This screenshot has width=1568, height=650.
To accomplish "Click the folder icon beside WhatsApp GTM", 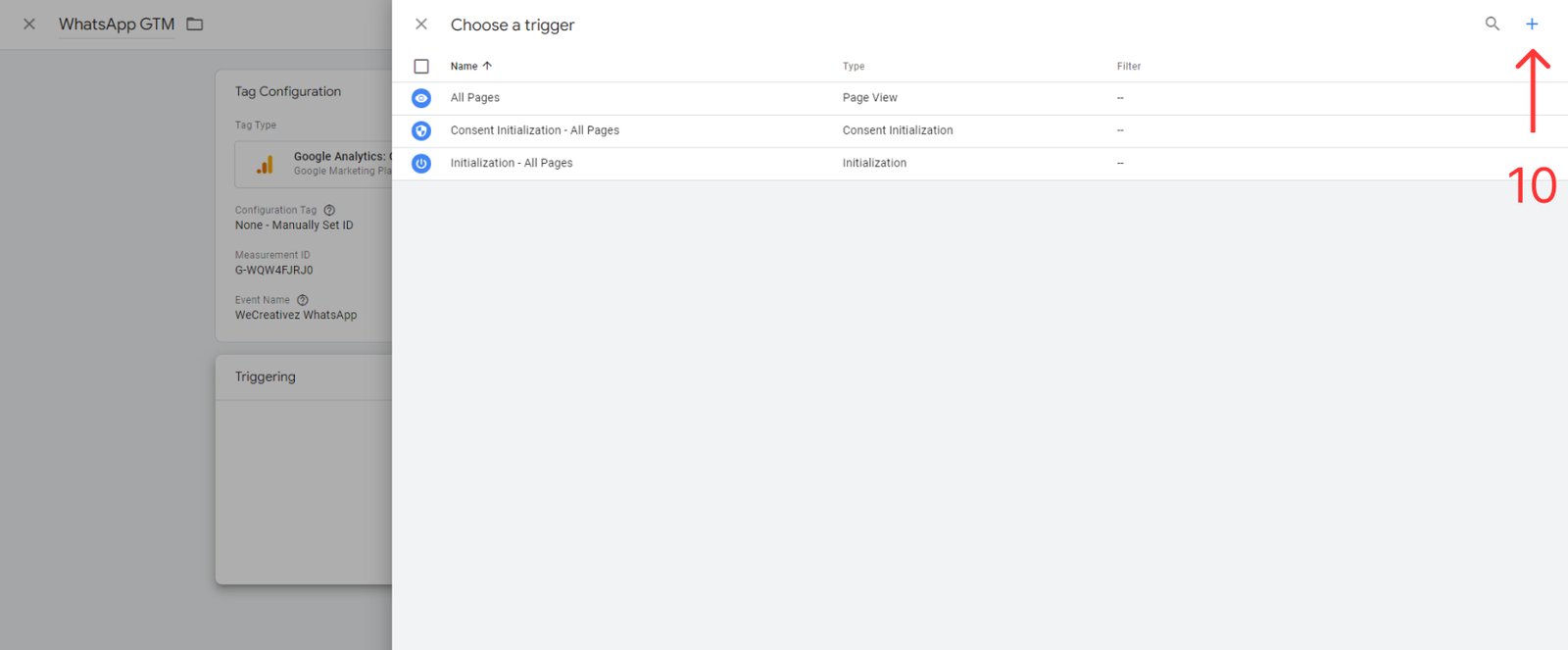I will (195, 25).
